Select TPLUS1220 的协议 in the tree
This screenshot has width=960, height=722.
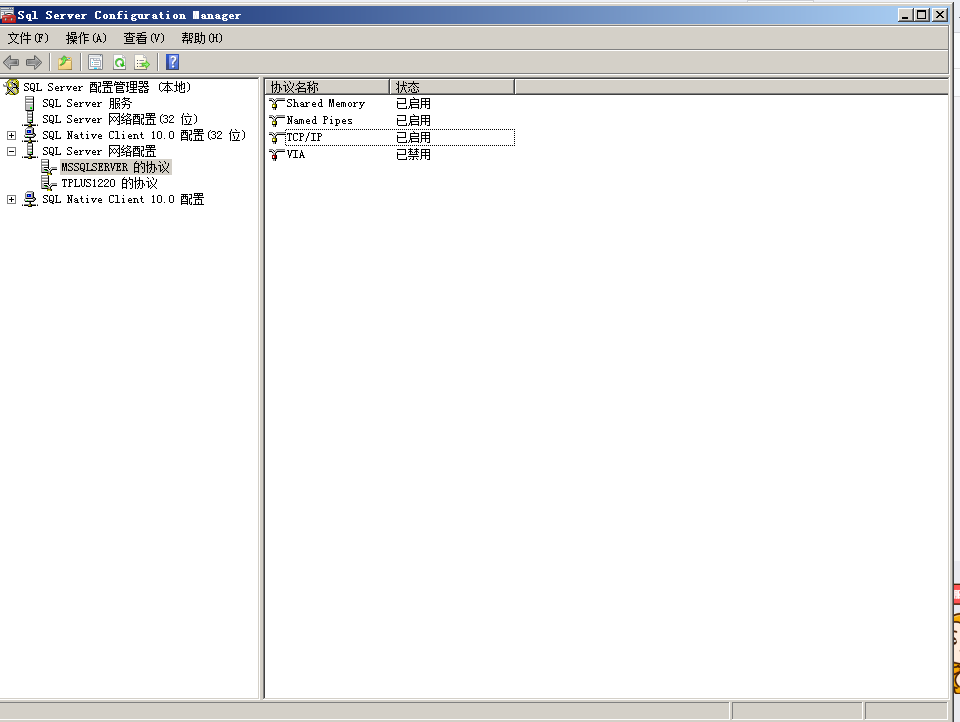click(110, 182)
